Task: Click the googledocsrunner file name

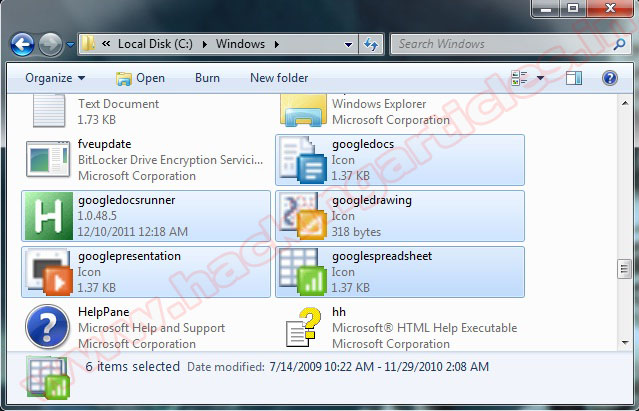Action: click(x=126, y=200)
